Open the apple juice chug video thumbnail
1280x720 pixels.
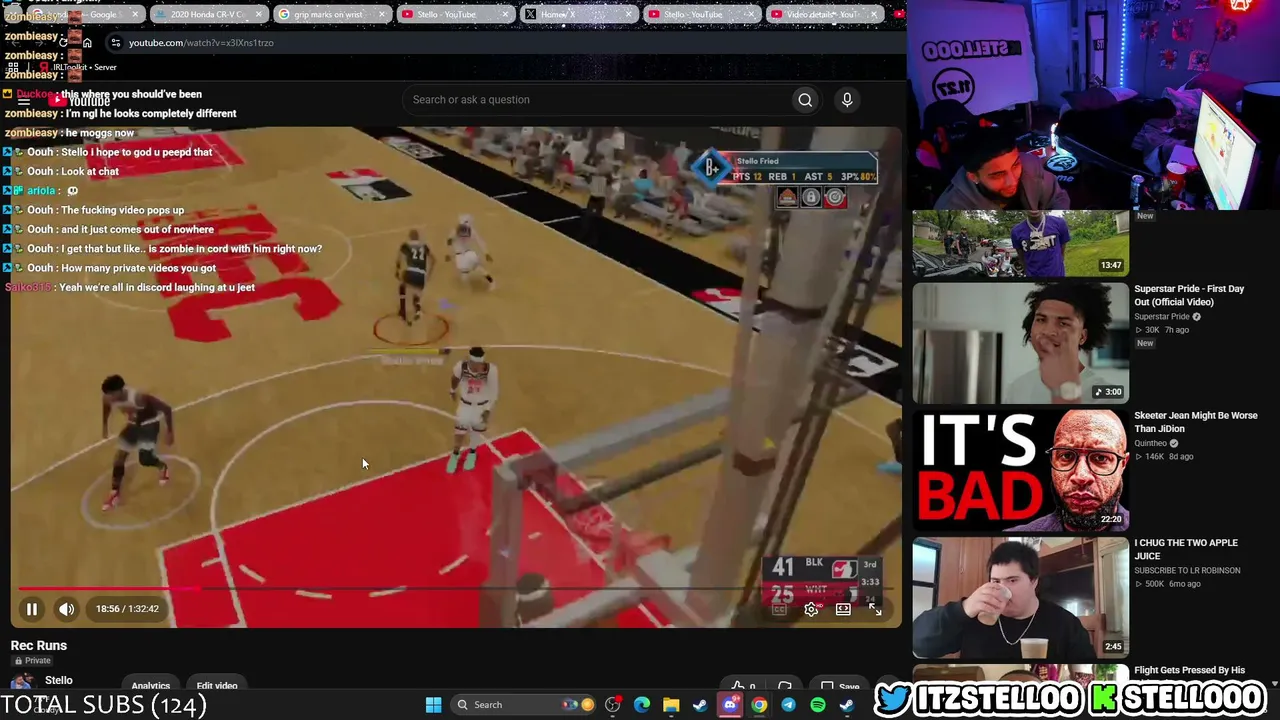coord(1021,597)
